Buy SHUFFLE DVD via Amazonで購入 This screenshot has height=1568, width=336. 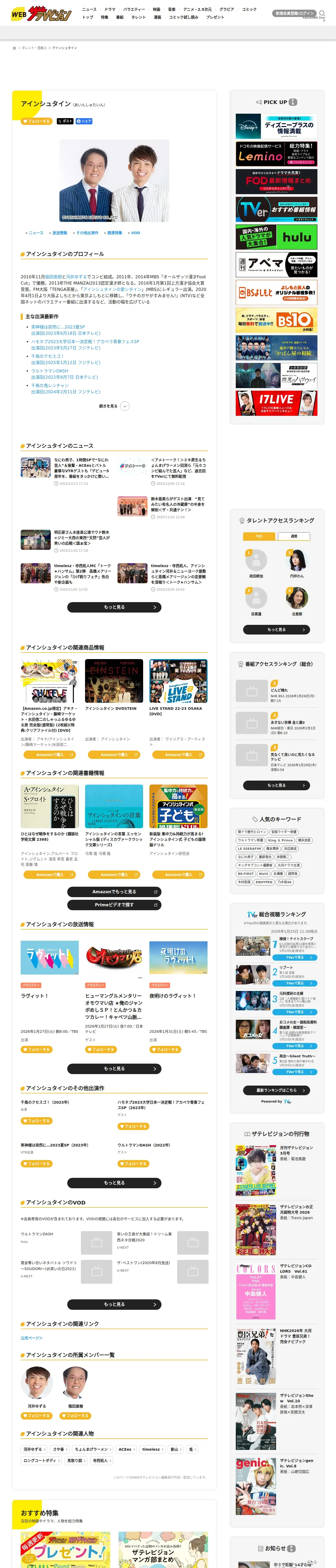(x=49, y=754)
